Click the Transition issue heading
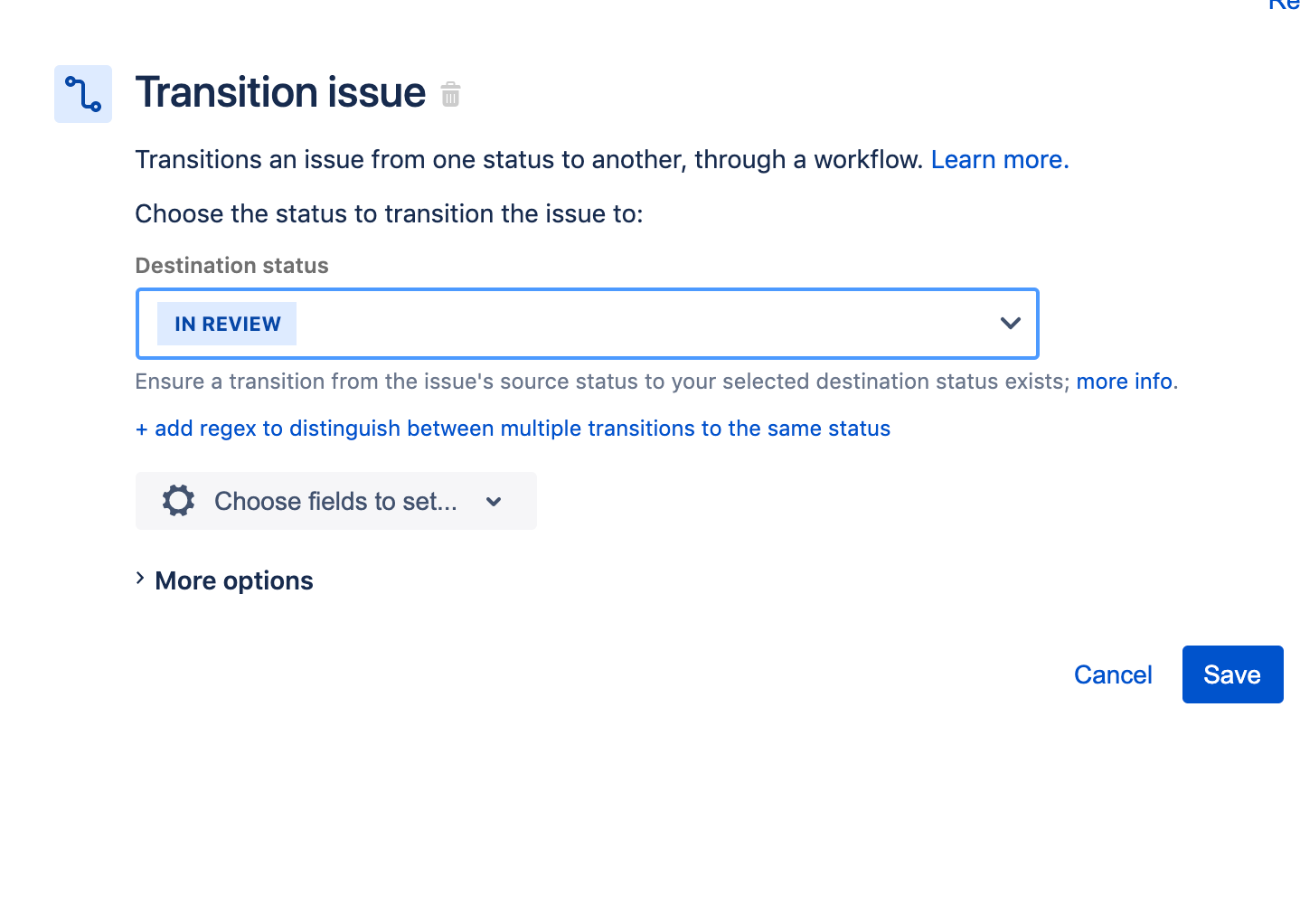 [280, 91]
